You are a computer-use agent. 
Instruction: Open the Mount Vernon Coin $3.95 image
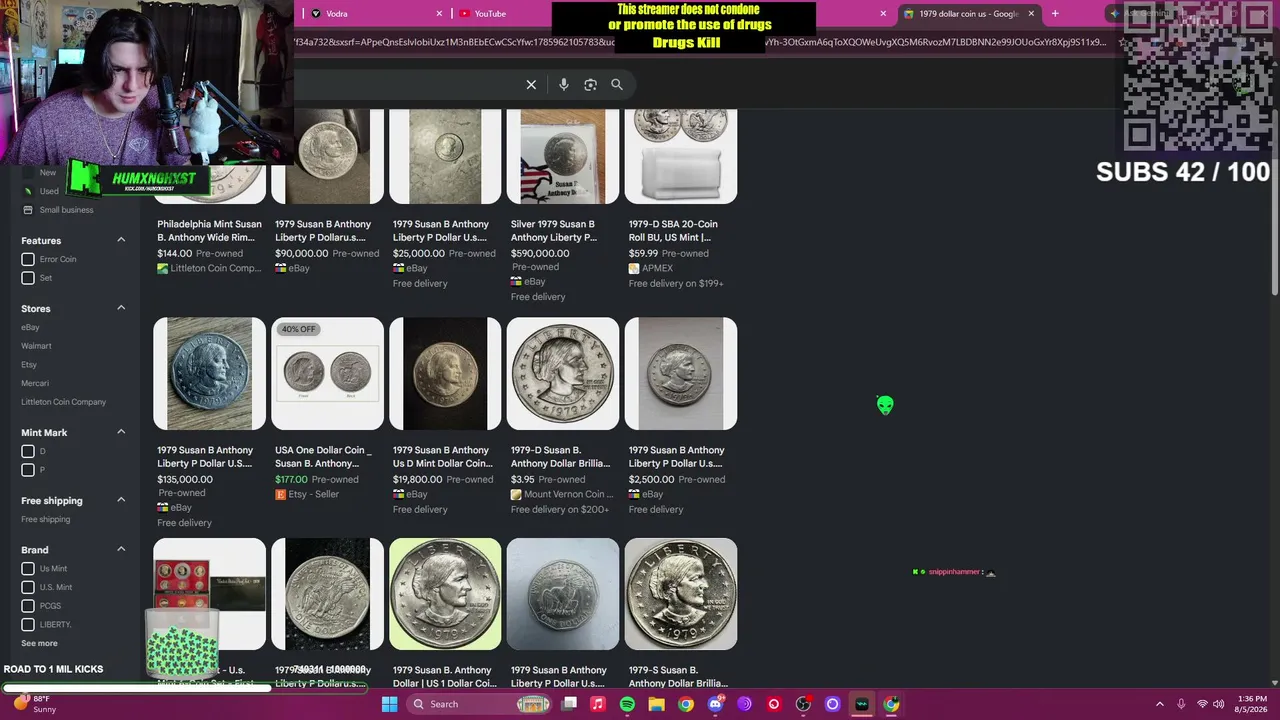(563, 374)
